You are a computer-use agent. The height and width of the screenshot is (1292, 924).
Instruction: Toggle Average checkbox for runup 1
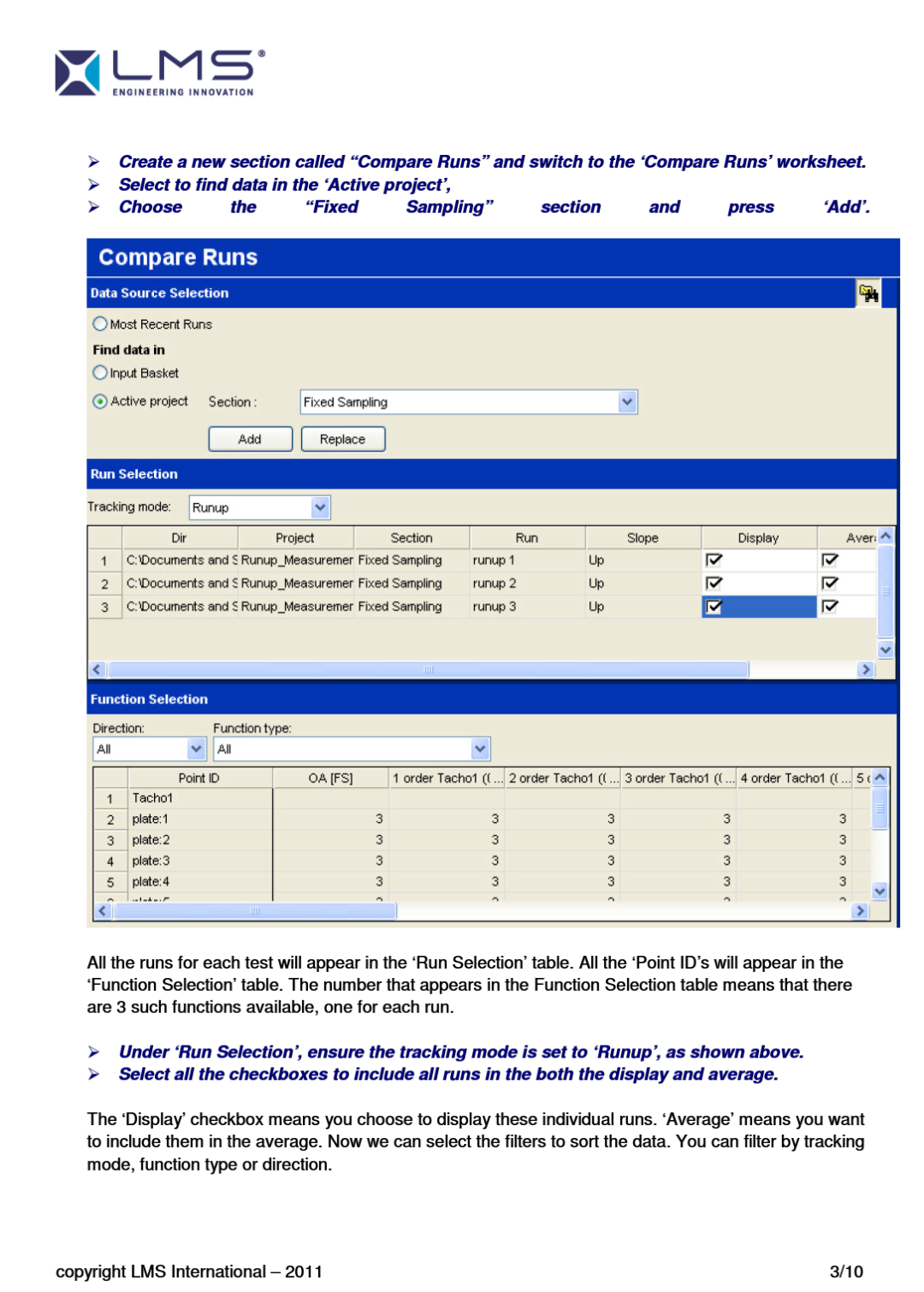pyautogui.click(x=830, y=560)
